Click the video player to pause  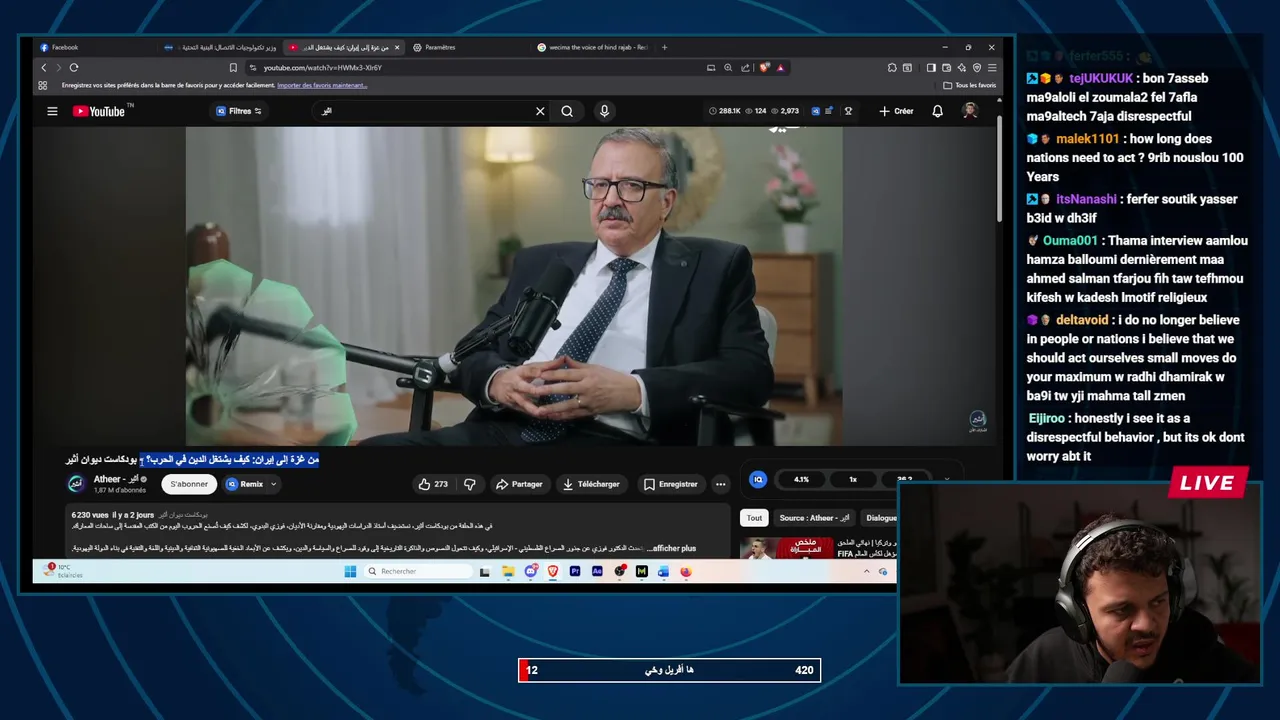(513, 286)
